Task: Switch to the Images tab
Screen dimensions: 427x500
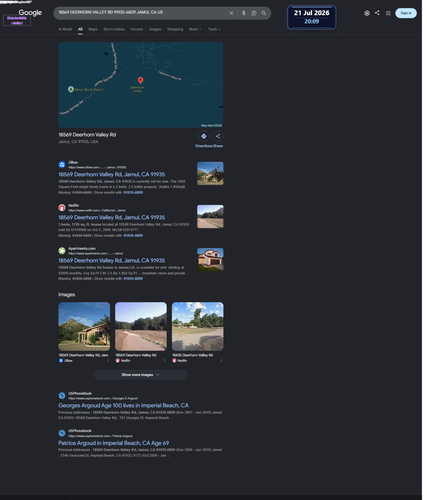Action: [x=155, y=29]
